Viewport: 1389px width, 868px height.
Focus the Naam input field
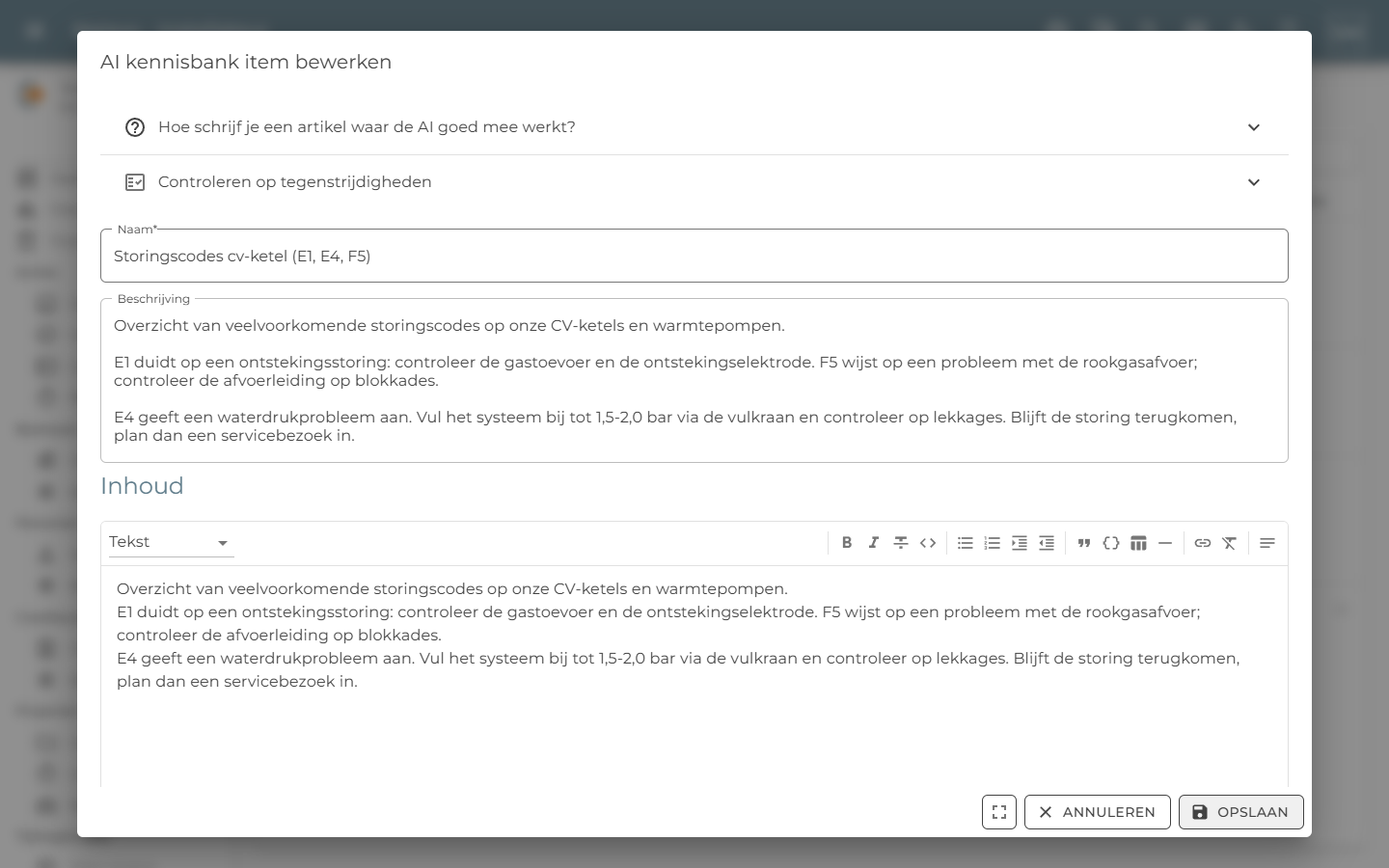[694, 256]
